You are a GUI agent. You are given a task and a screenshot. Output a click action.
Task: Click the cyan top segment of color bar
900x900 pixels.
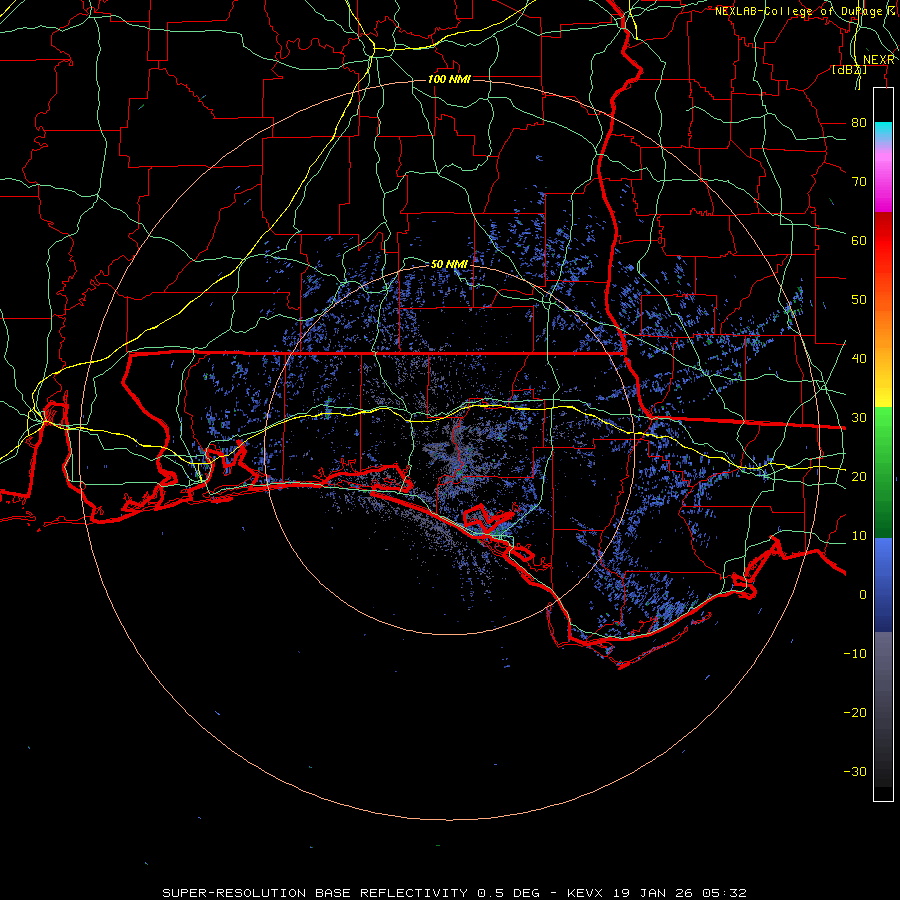point(883,131)
